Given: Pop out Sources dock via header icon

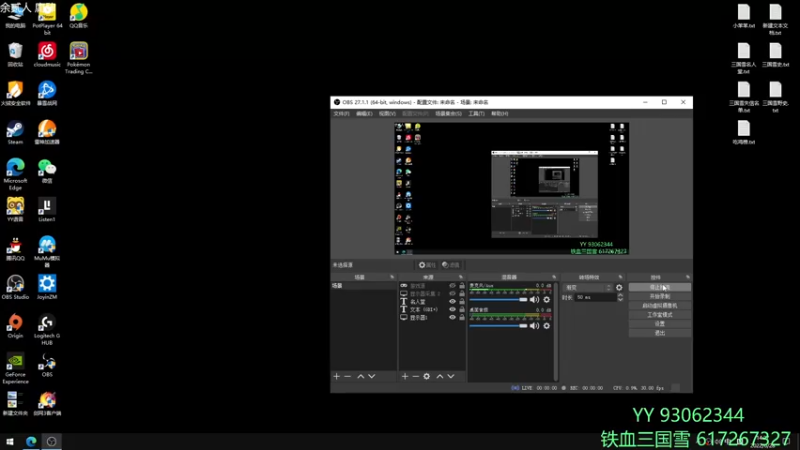Looking at the screenshot, I should coord(460,277).
